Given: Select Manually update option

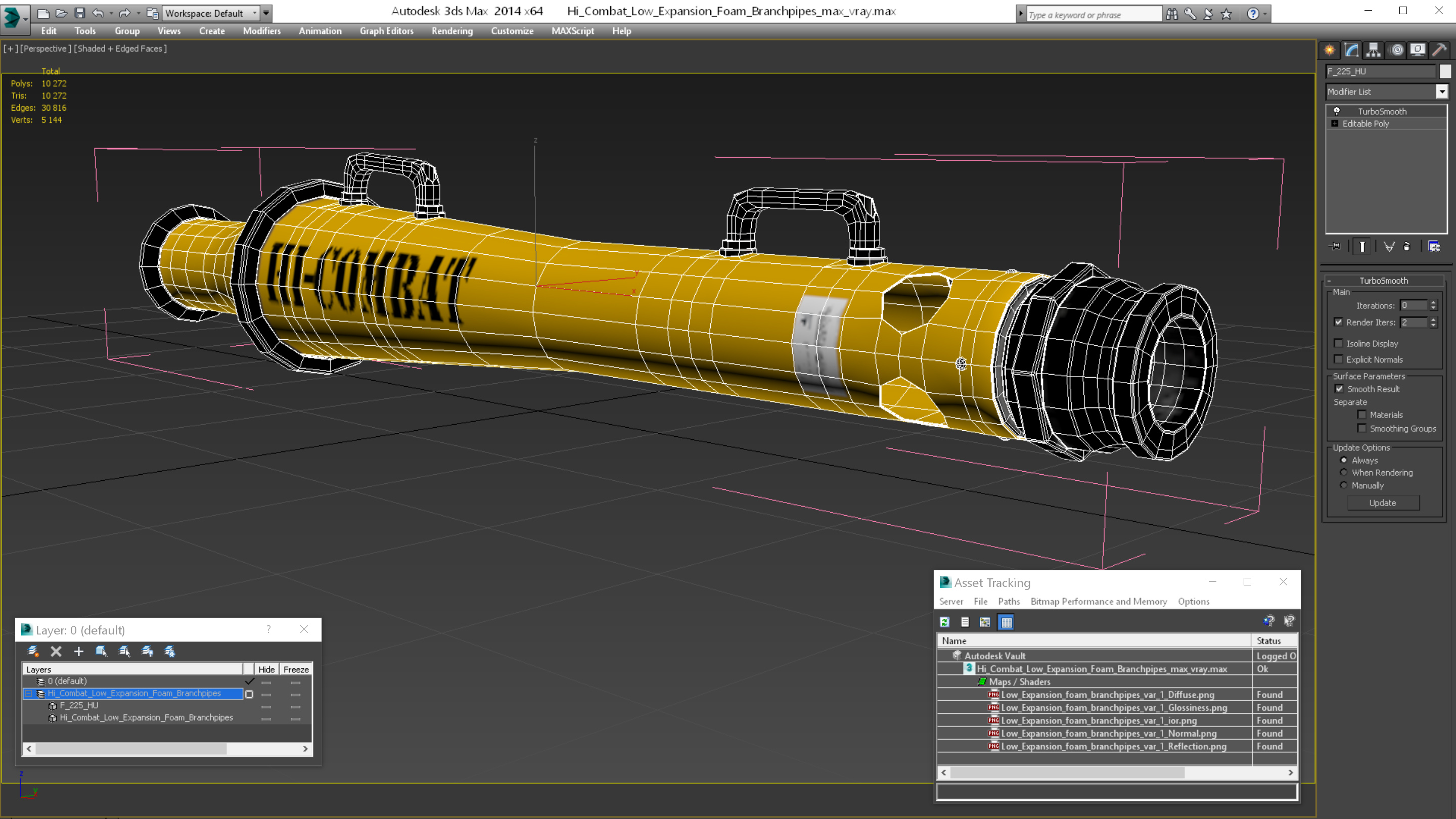Looking at the screenshot, I should click(1344, 485).
